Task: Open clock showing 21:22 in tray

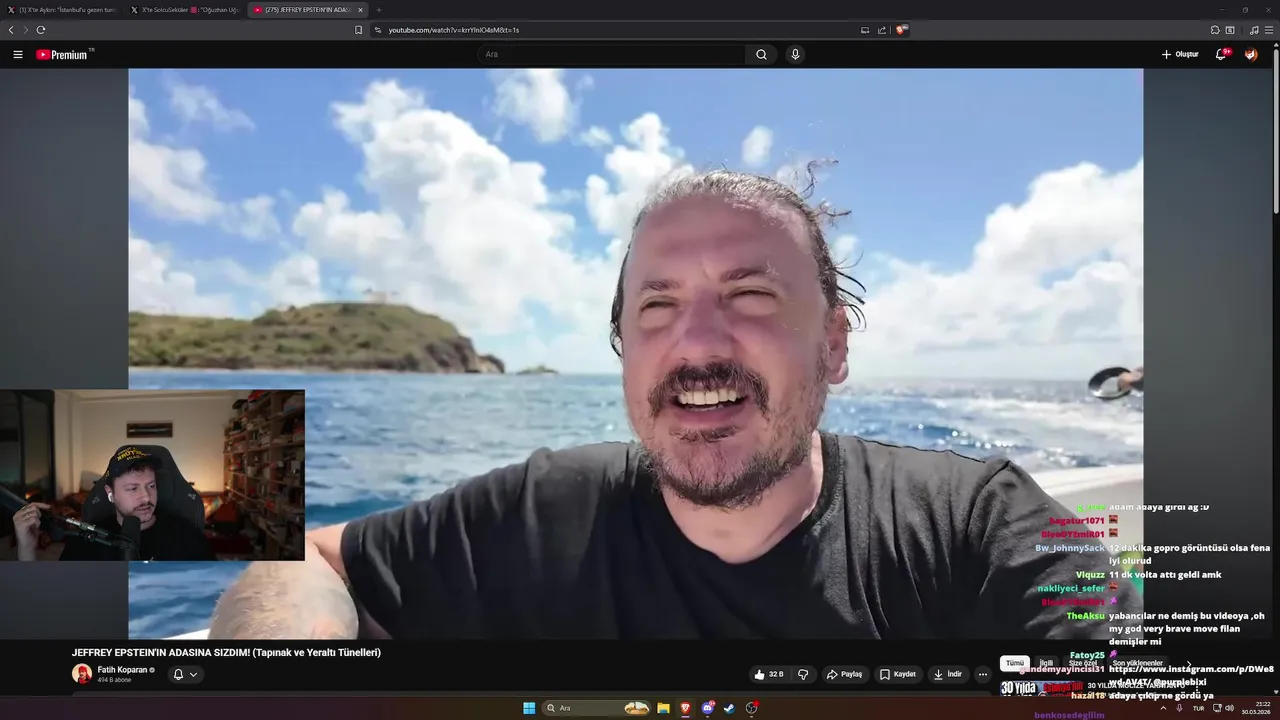Action: coord(1256,708)
